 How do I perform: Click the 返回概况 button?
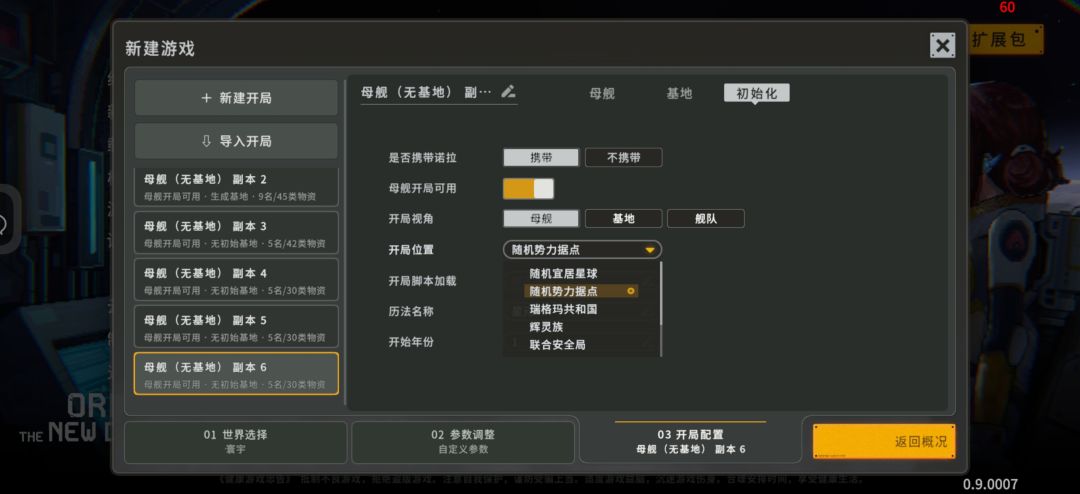pos(884,442)
